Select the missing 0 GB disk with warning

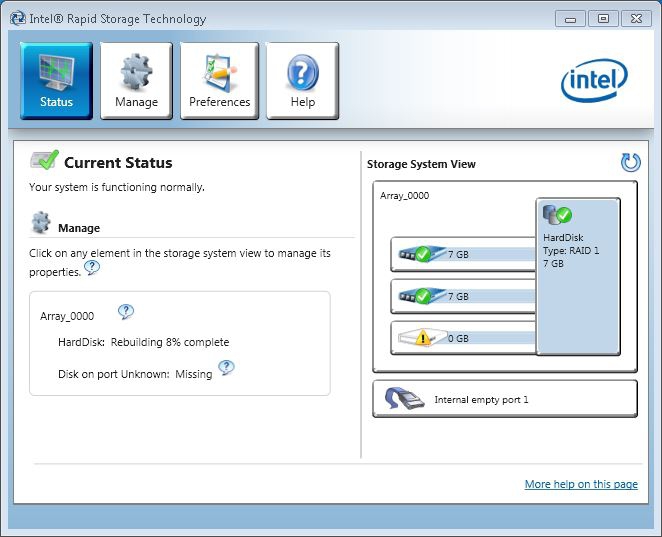pyautogui.click(x=463, y=338)
